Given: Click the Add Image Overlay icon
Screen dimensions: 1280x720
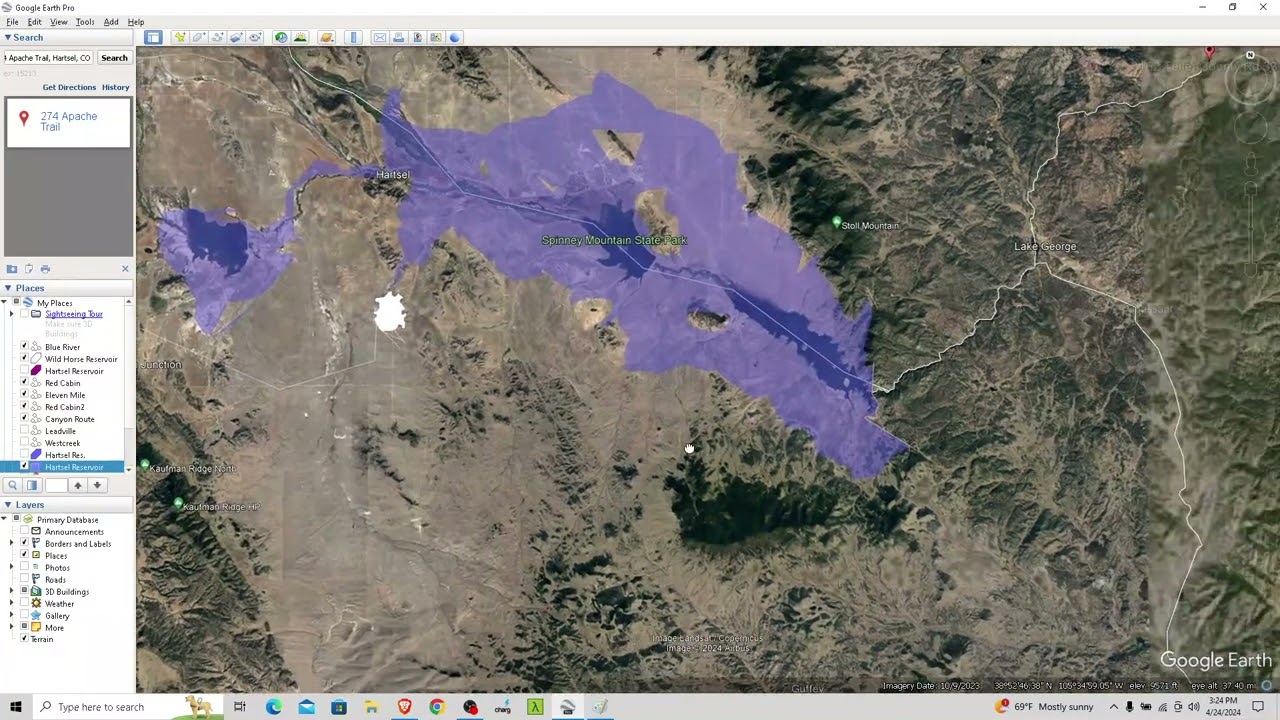Looking at the screenshot, I should [x=236, y=37].
